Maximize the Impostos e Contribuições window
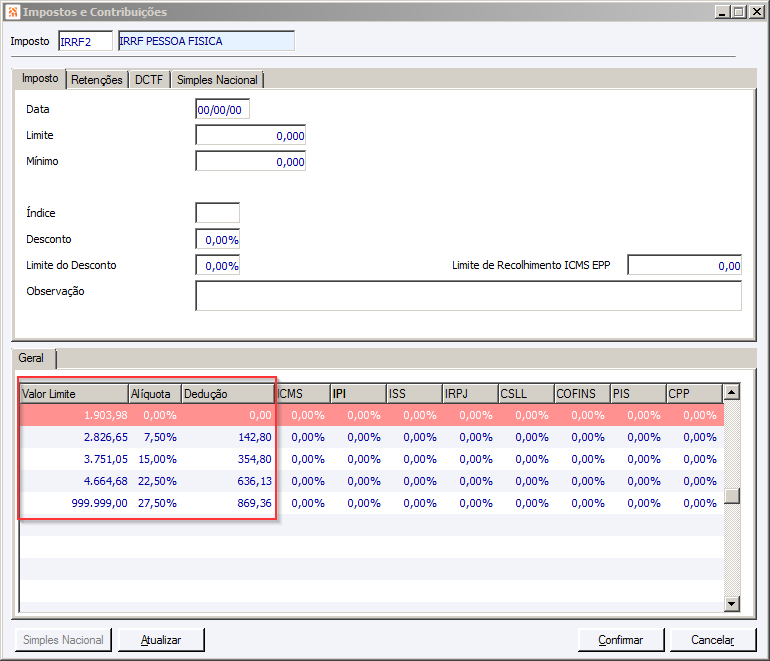This screenshot has width=770, height=661. pos(739,12)
